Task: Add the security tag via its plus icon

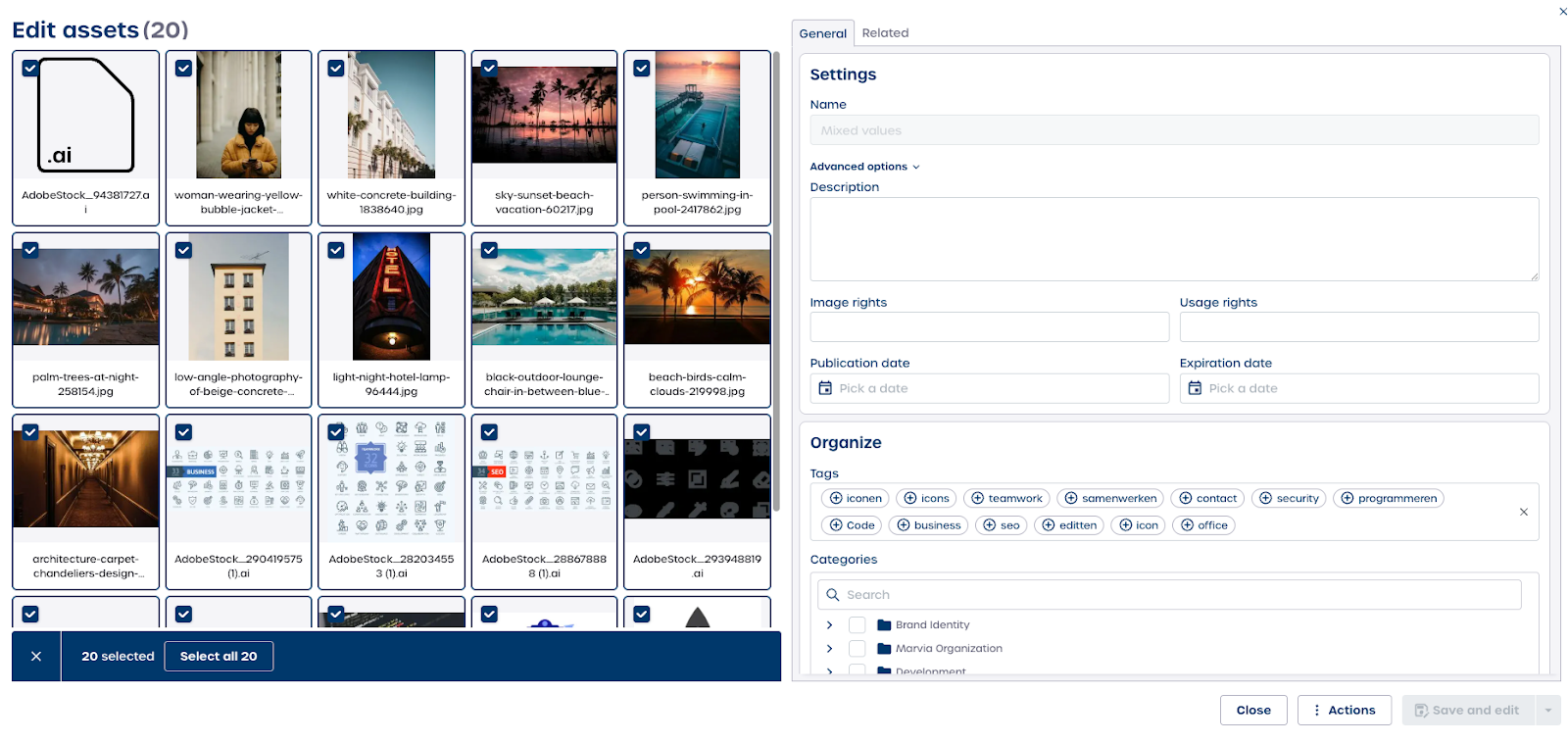Action: [1265, 498]
